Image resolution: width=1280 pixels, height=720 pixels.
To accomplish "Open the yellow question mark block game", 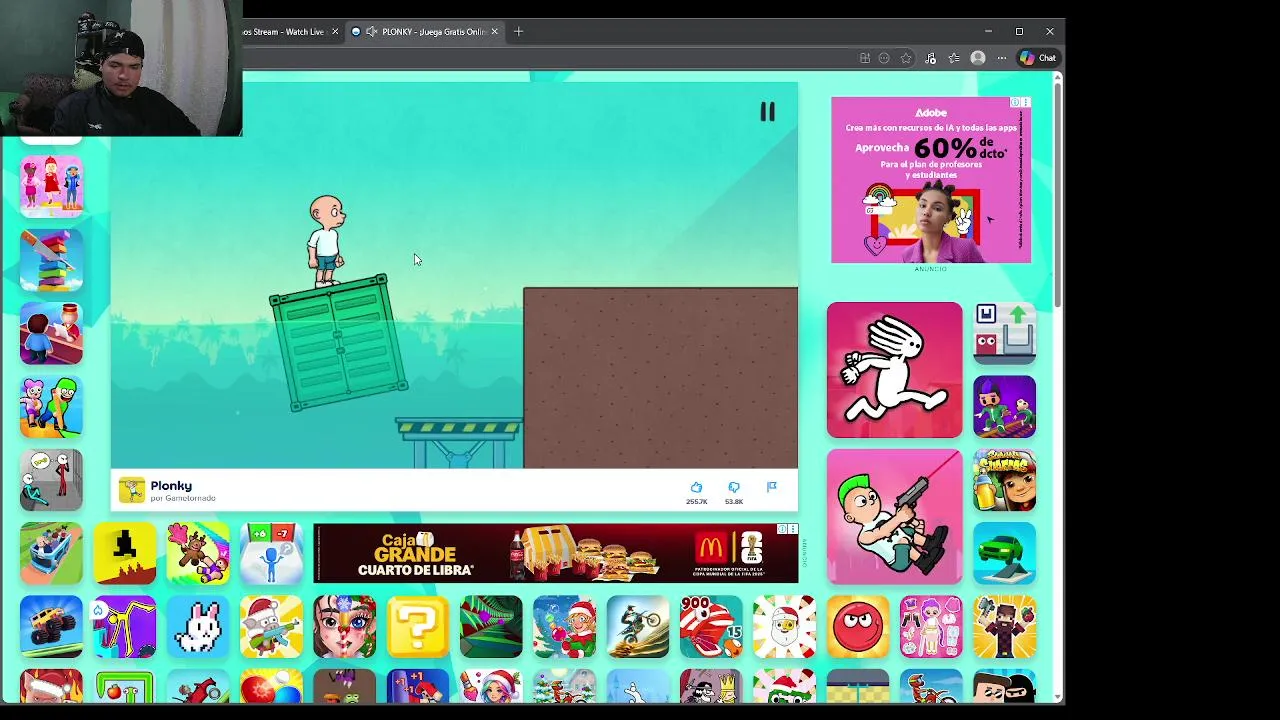I will [417, 627].
